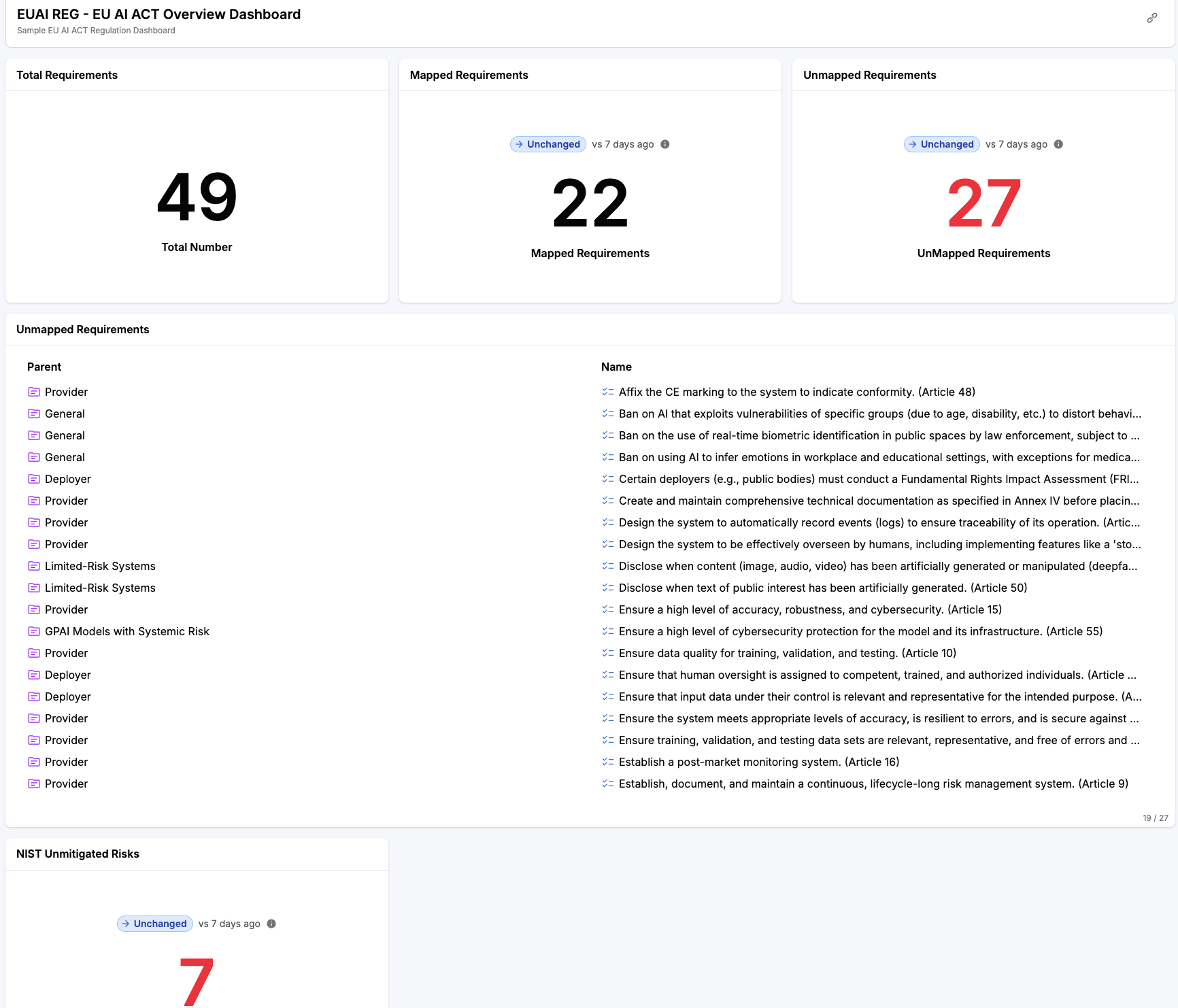Screen dimensions: 1178x1008
Task: Open the deepfake disclosure requirement
Action: click(x=877, y=566)
